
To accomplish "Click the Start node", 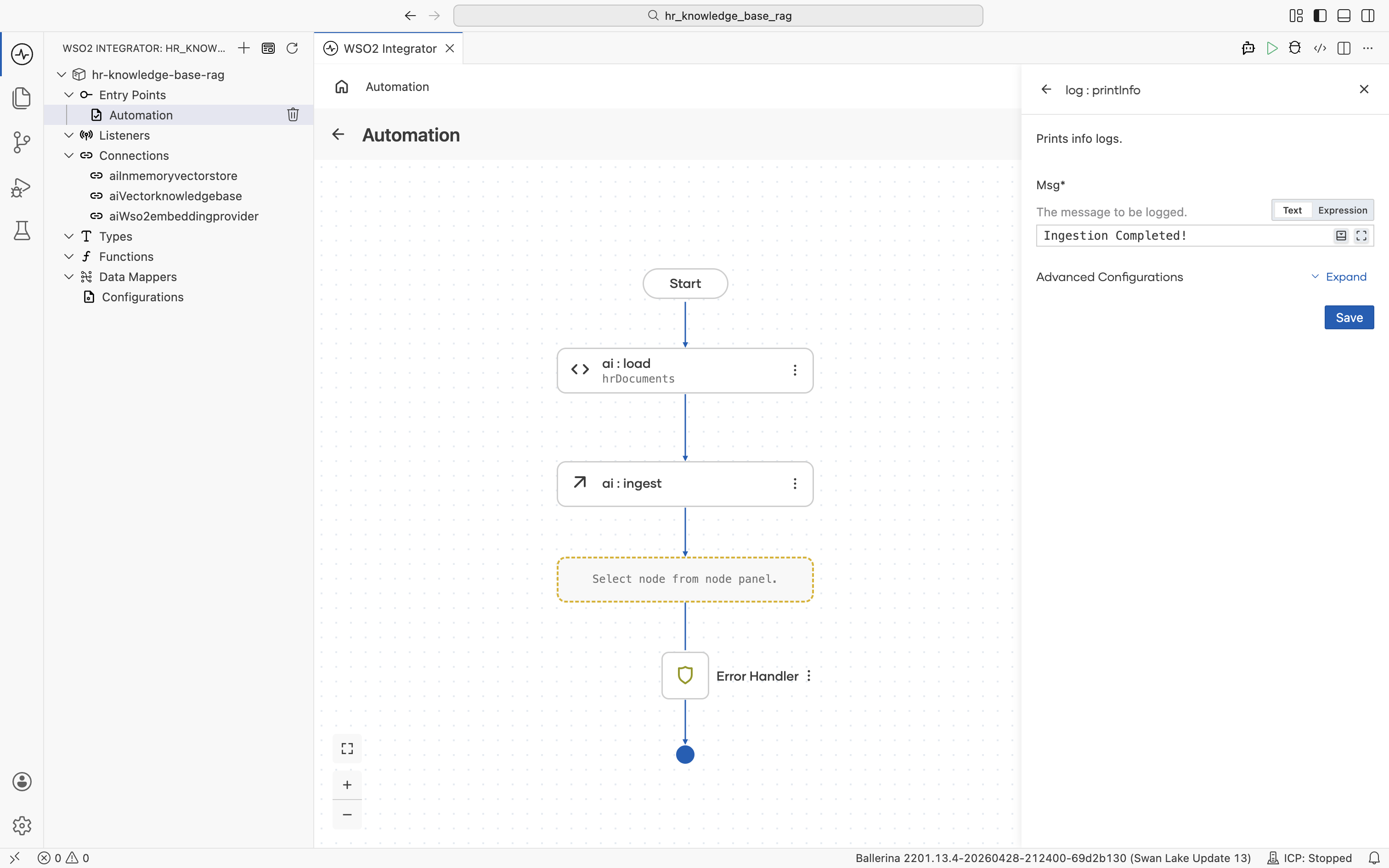I will (685, 284).
